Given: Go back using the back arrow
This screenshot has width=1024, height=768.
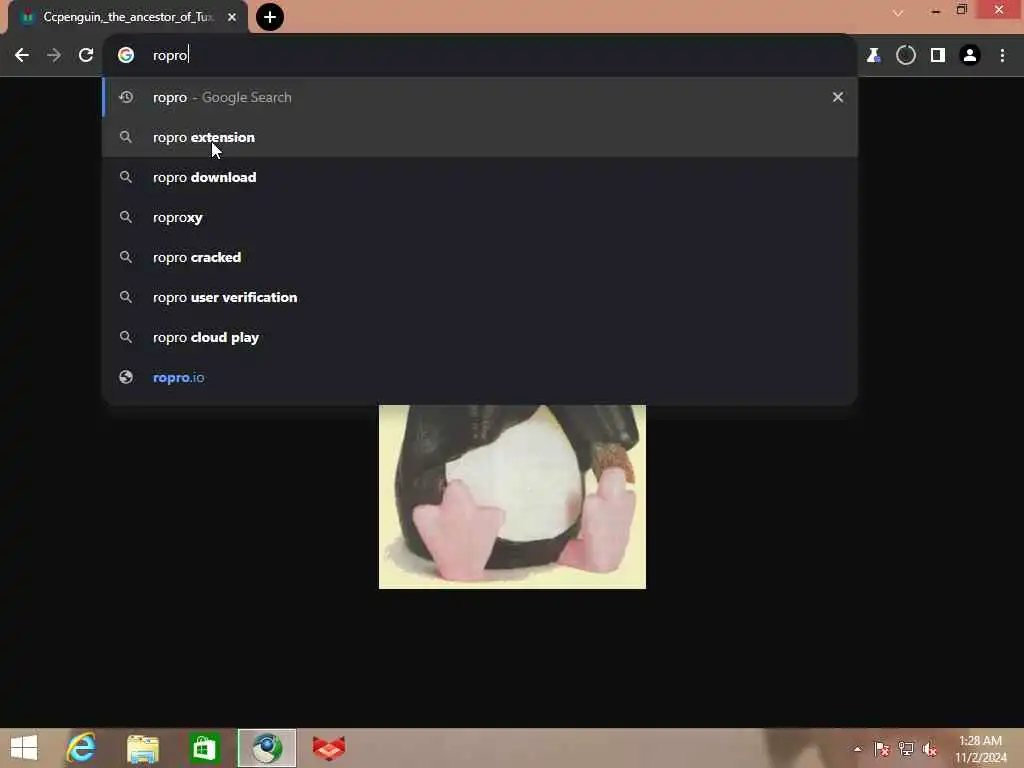Looking at the screenshot, I should 22,56.
